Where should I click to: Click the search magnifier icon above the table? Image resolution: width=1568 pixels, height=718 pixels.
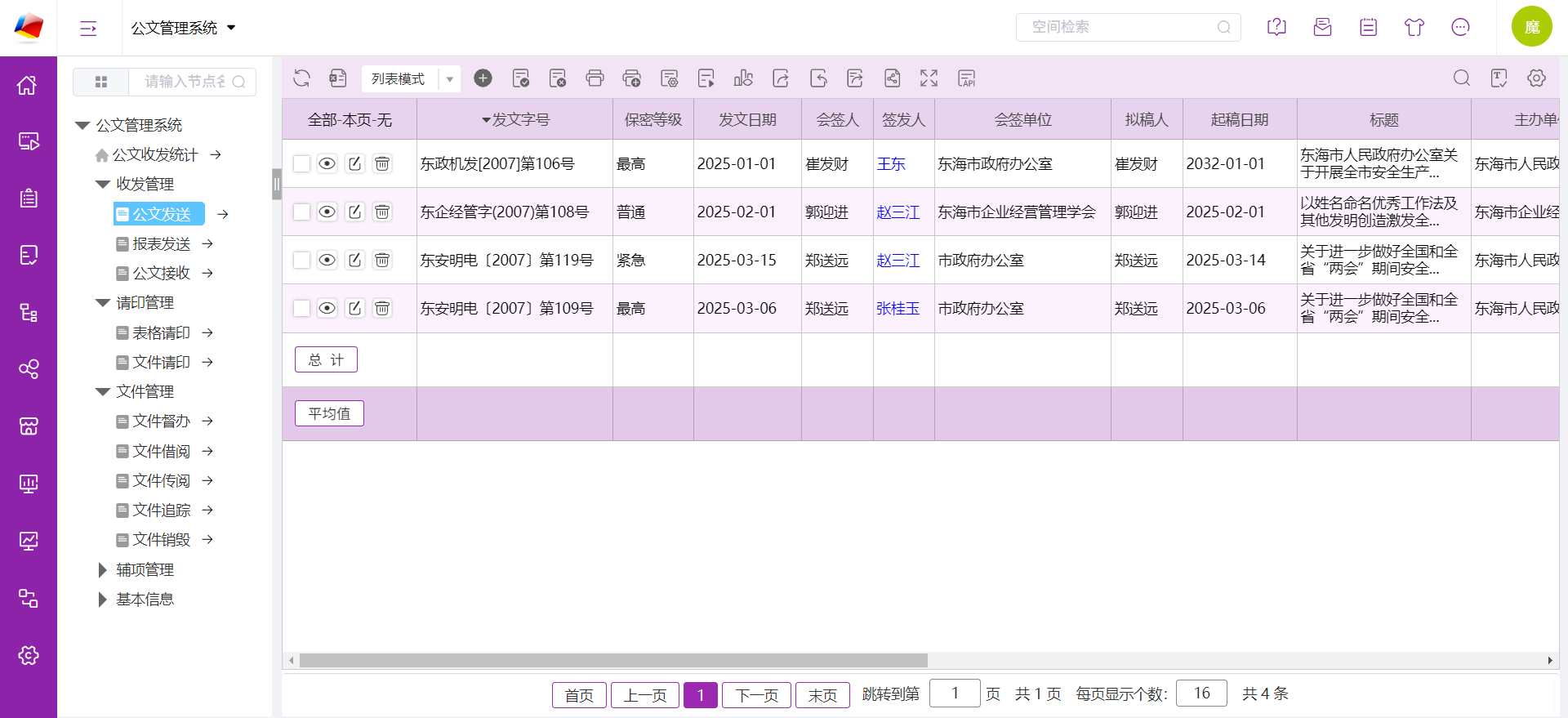click(1462, 78)
